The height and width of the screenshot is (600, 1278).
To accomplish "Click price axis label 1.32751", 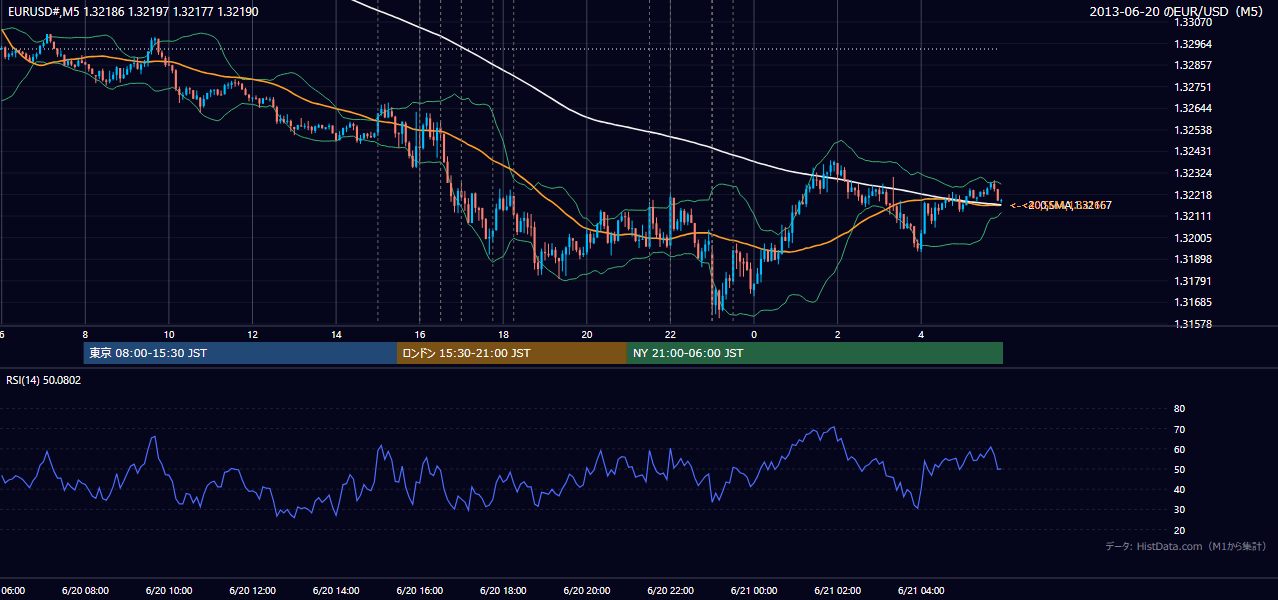I will click(1194, 87).
